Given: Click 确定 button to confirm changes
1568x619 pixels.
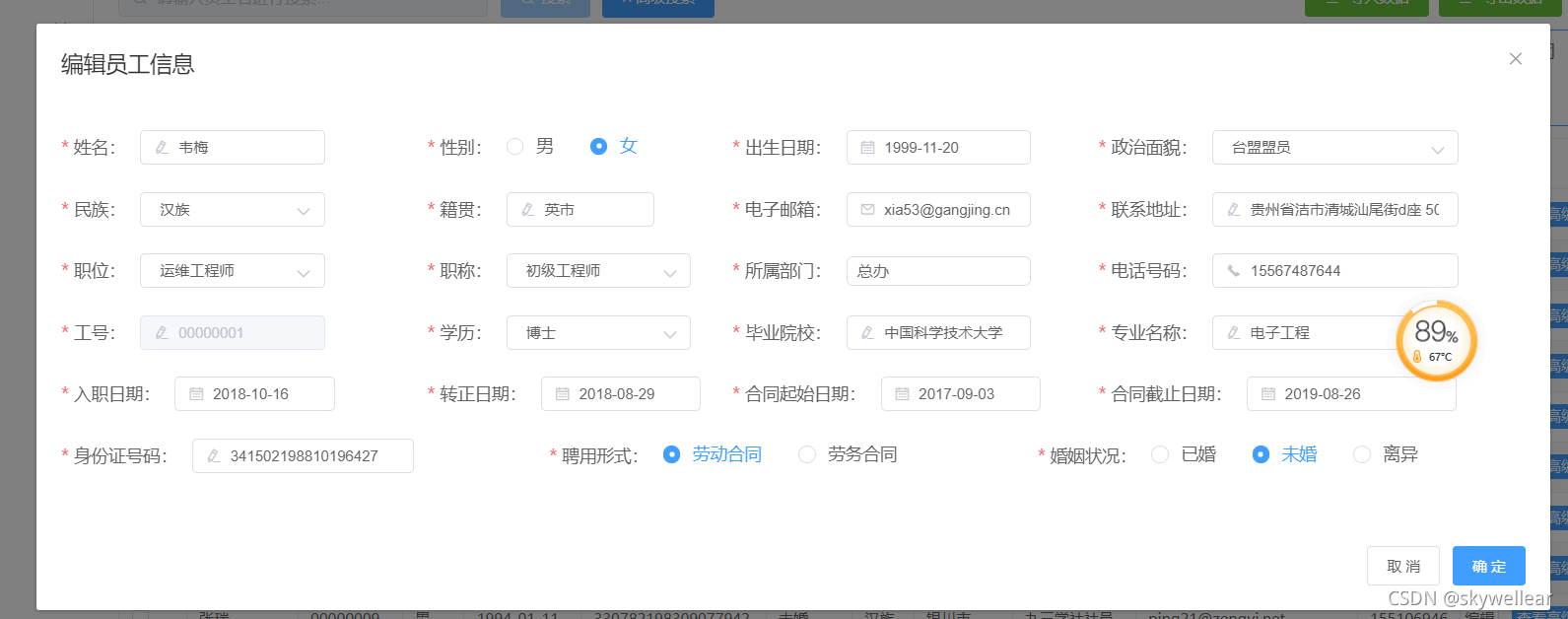Looking at the screenshot, I should [1489, 567].
